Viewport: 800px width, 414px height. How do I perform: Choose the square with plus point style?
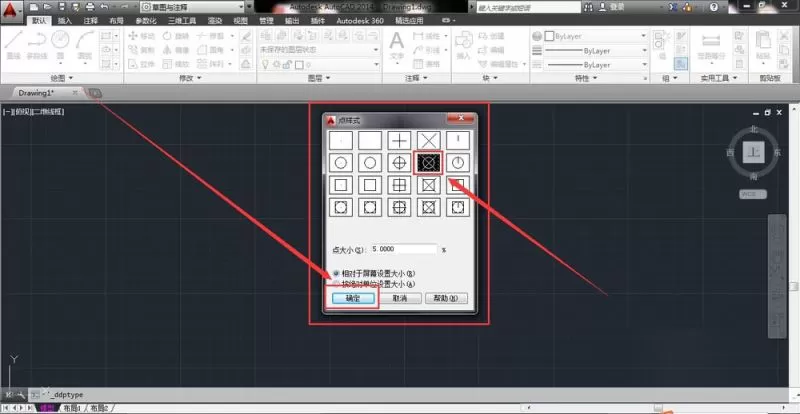[399, 185]
